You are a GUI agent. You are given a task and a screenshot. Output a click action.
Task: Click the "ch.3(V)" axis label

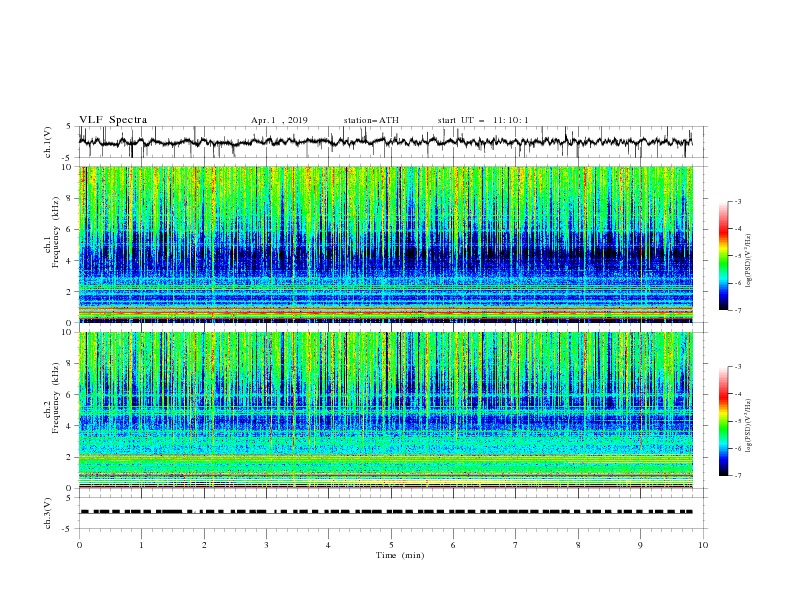pos(48,513)
